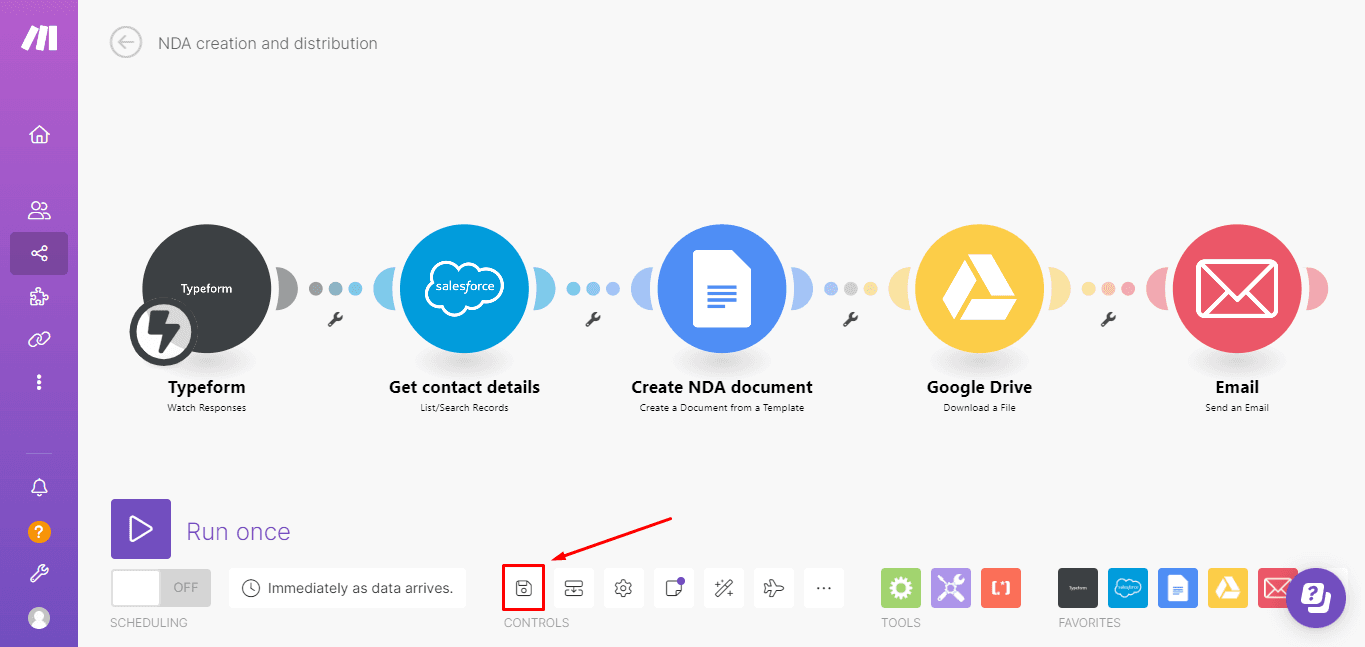Open Flow Control tools (green gear)
This screenshot has height=647, width=1365.
click(900, 588)
